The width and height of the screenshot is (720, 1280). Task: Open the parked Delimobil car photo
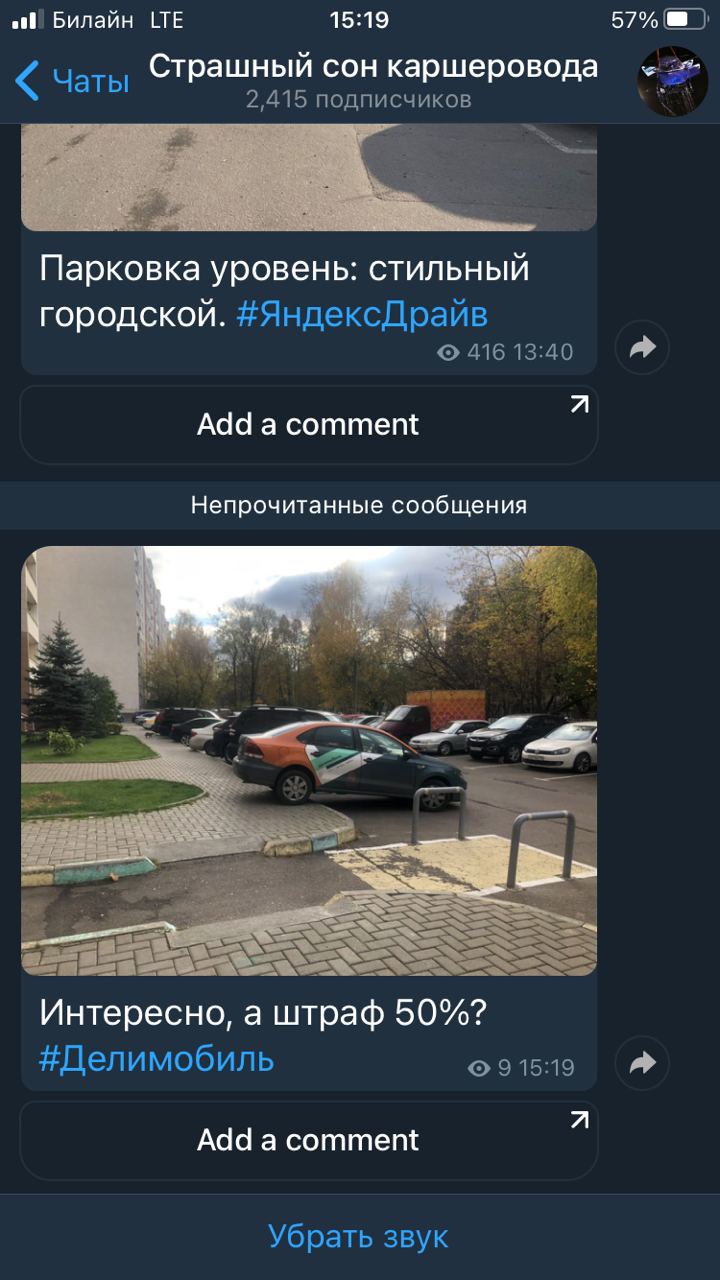(x=309, y=761)
